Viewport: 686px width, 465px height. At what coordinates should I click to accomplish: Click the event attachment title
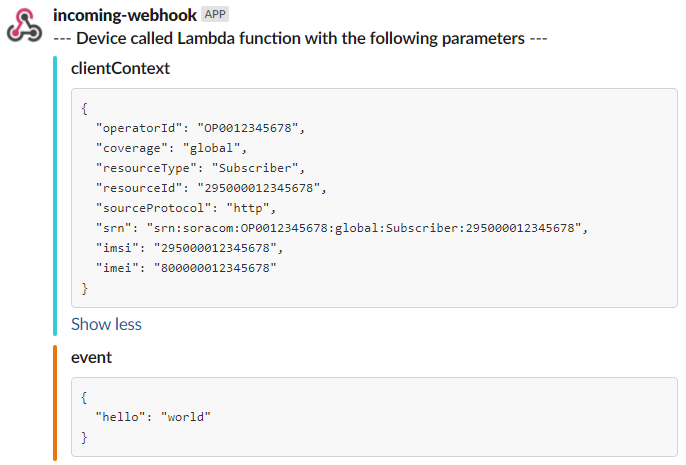pyautogui.click(x=91, y=357)
